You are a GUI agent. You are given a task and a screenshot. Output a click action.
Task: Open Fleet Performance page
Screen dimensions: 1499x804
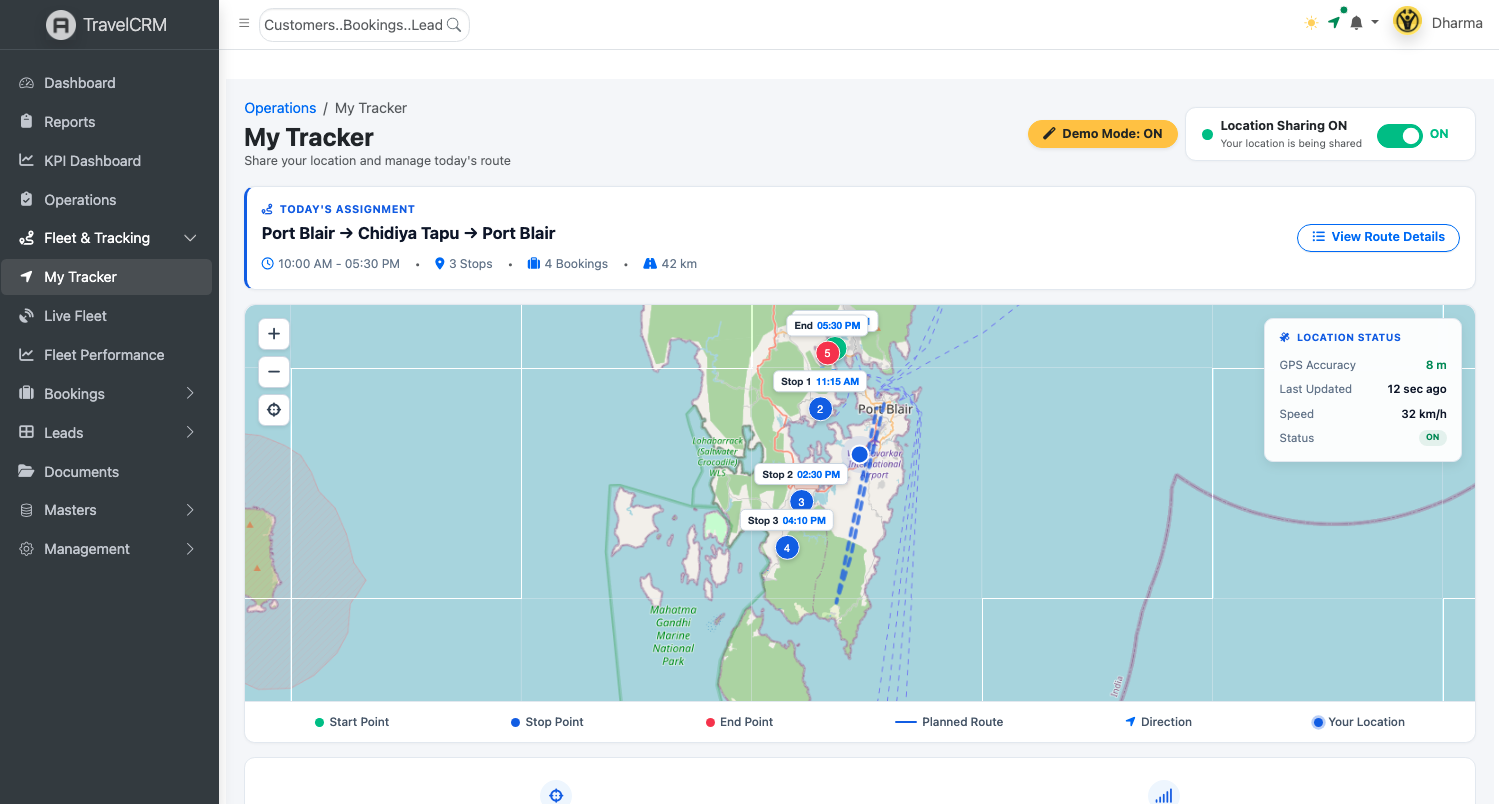click(x=107, y=355)
